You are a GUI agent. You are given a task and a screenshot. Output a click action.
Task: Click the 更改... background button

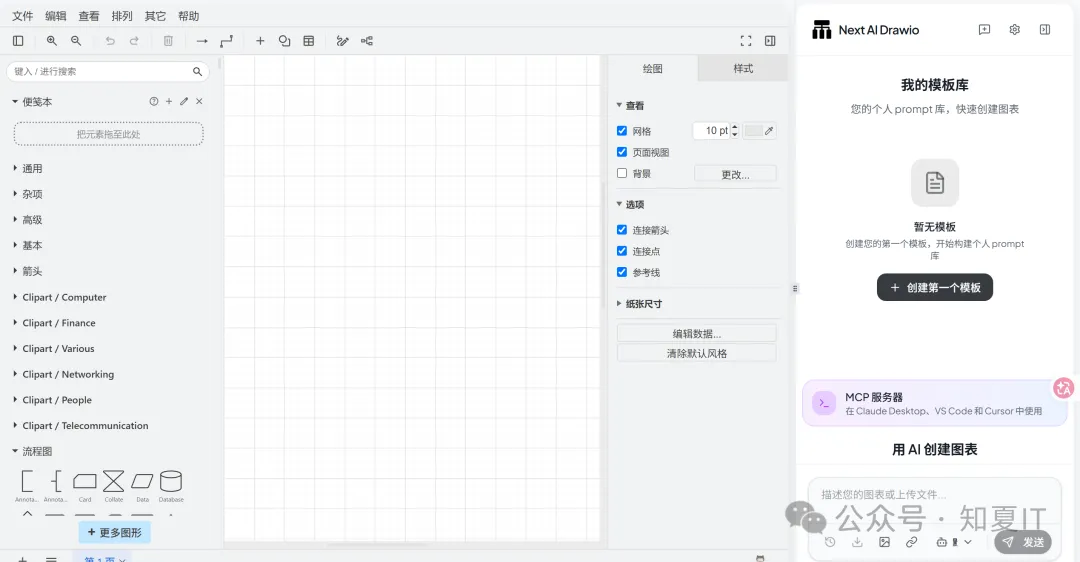735,174
